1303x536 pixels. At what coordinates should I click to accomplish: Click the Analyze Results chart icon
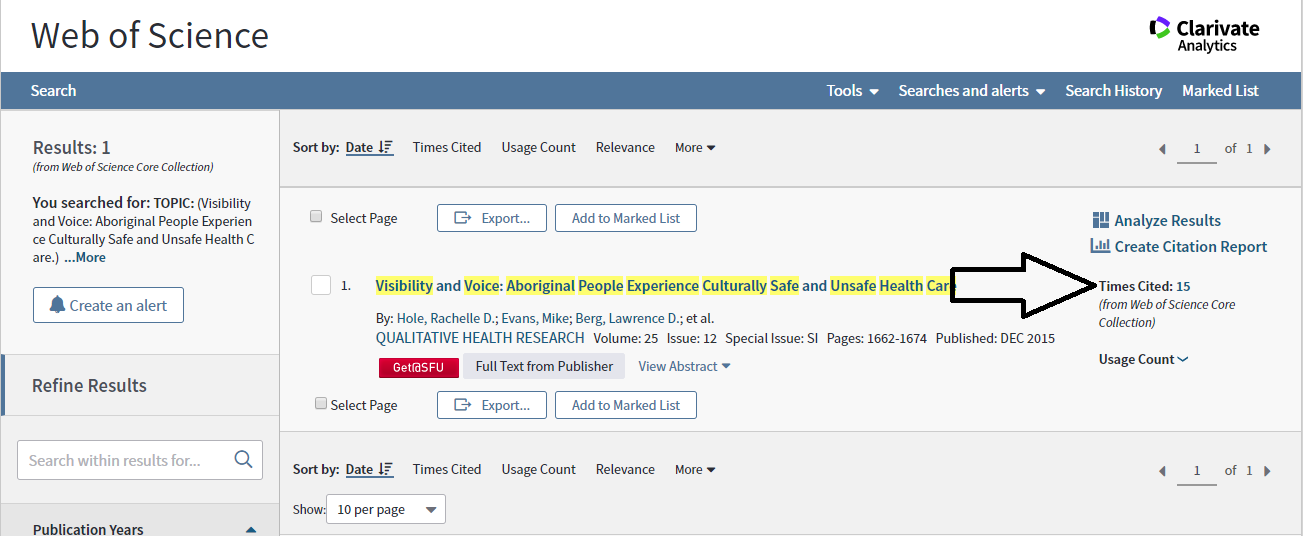(x=1101, y=220)
